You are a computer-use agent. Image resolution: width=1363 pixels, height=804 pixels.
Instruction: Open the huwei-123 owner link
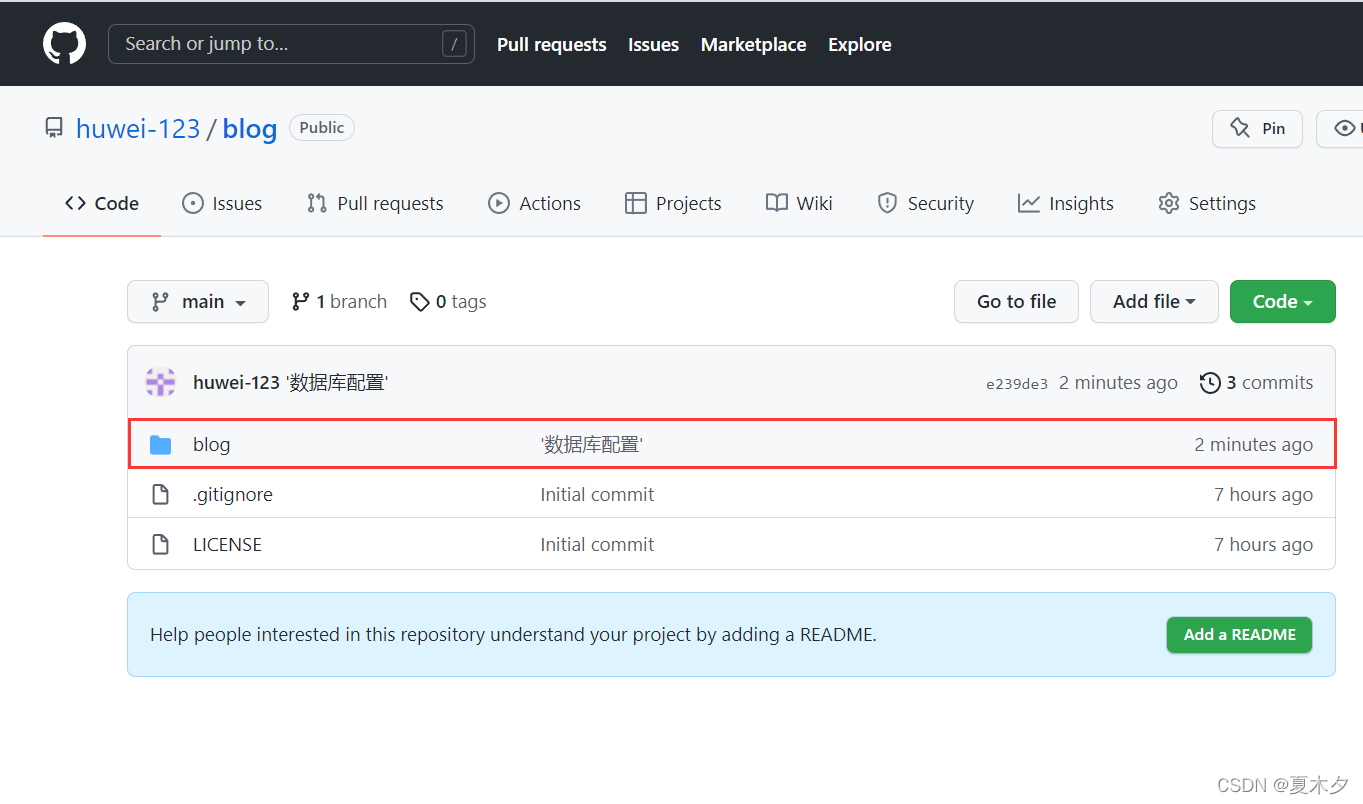point(138,129)
